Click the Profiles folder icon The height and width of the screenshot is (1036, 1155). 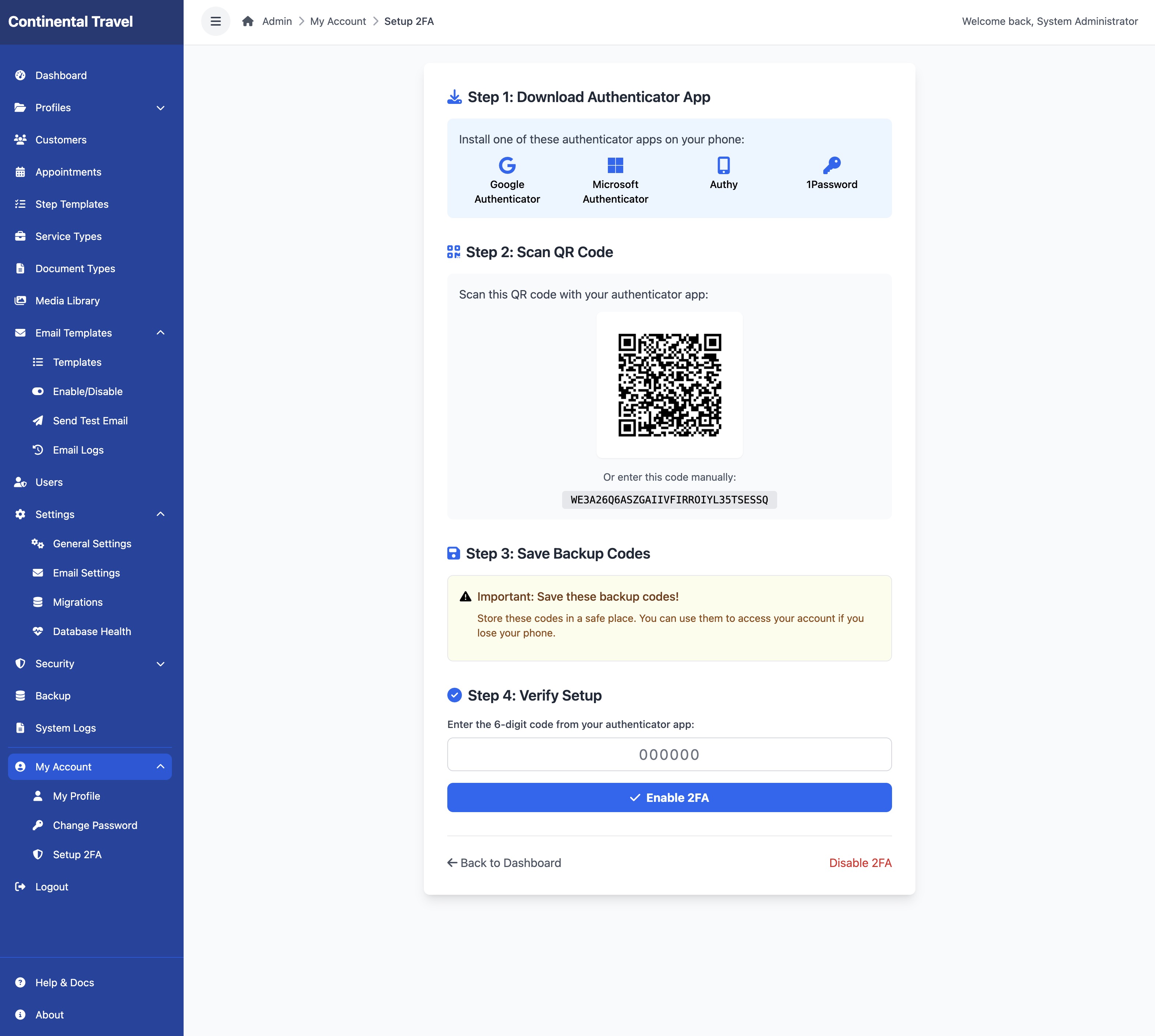coord(20,108)
